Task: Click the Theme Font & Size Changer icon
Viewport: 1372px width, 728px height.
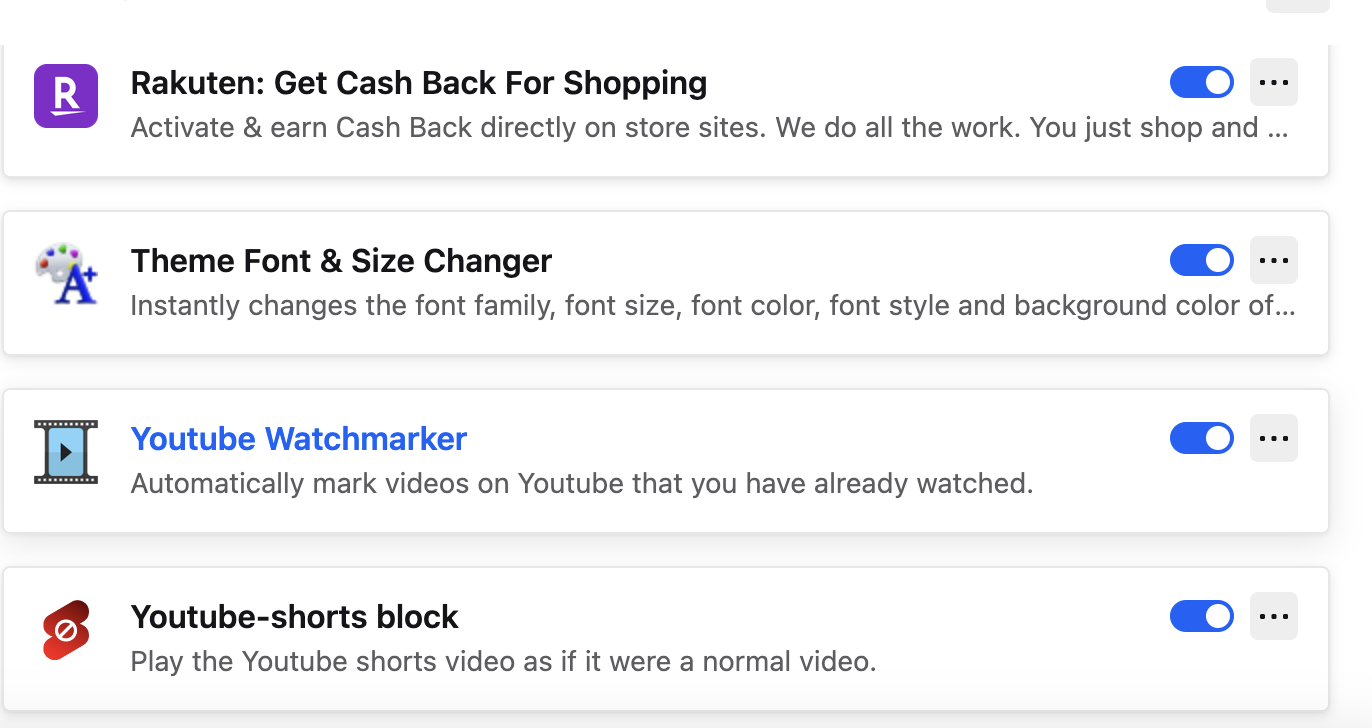Action: click(66, 274)
